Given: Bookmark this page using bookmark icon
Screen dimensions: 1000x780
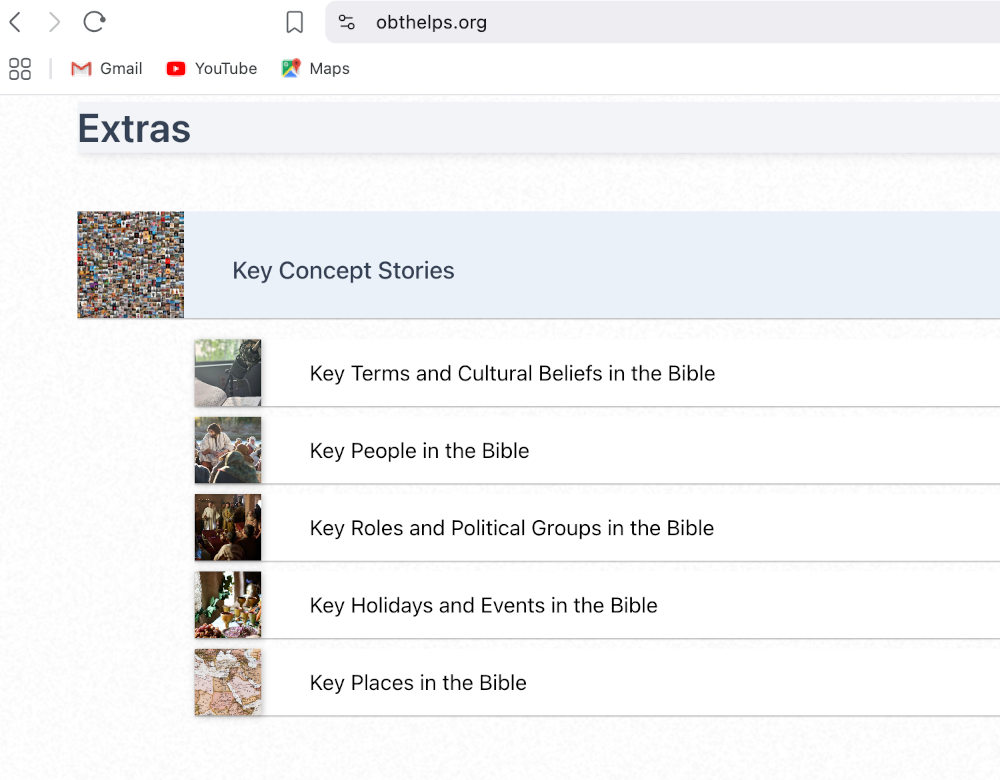Looking at the screenshot, I should 294,22.
